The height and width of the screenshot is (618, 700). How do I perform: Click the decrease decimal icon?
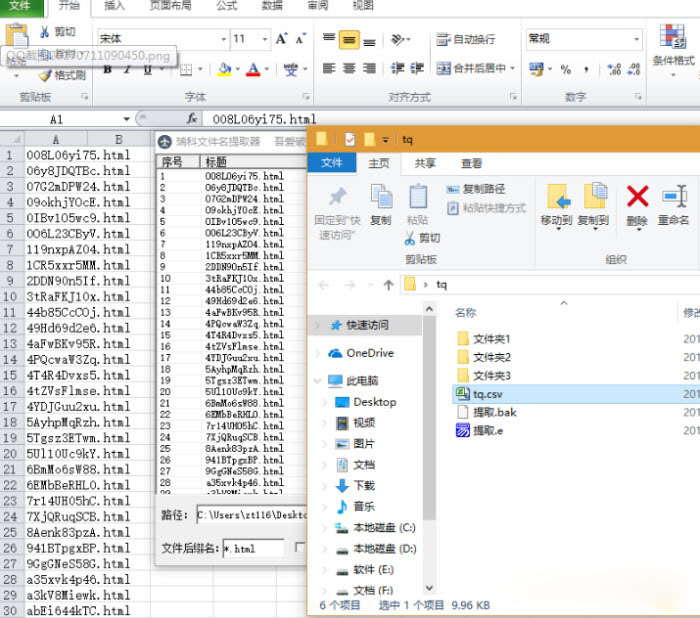coord(634,69)
